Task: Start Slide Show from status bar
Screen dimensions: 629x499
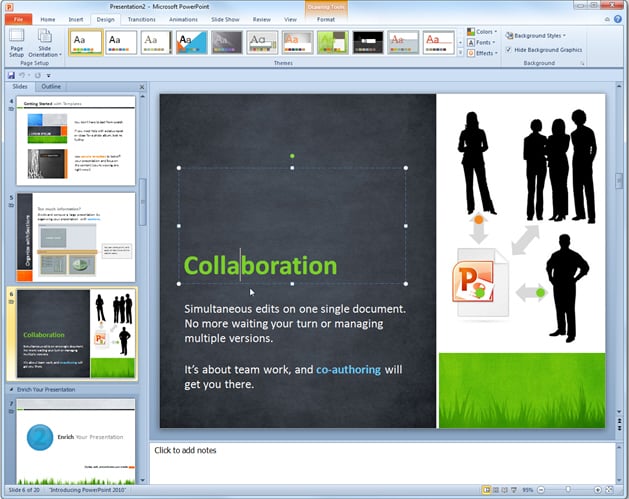Action: (513, 490)
